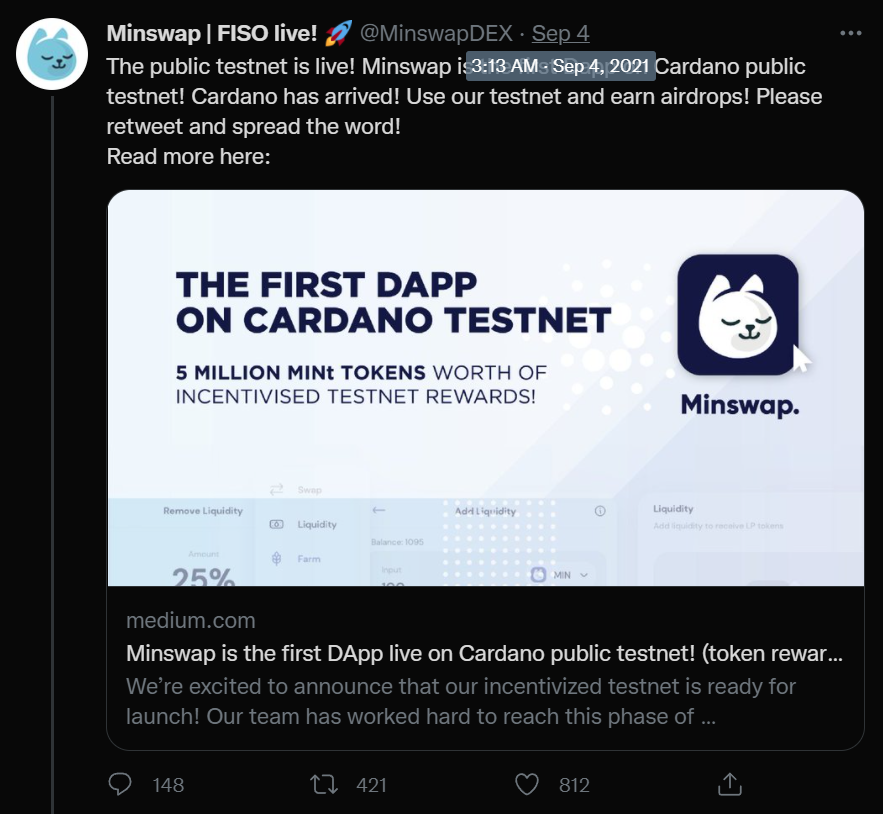Click the "We're excited to announce" card description

(x=460, y=703)
